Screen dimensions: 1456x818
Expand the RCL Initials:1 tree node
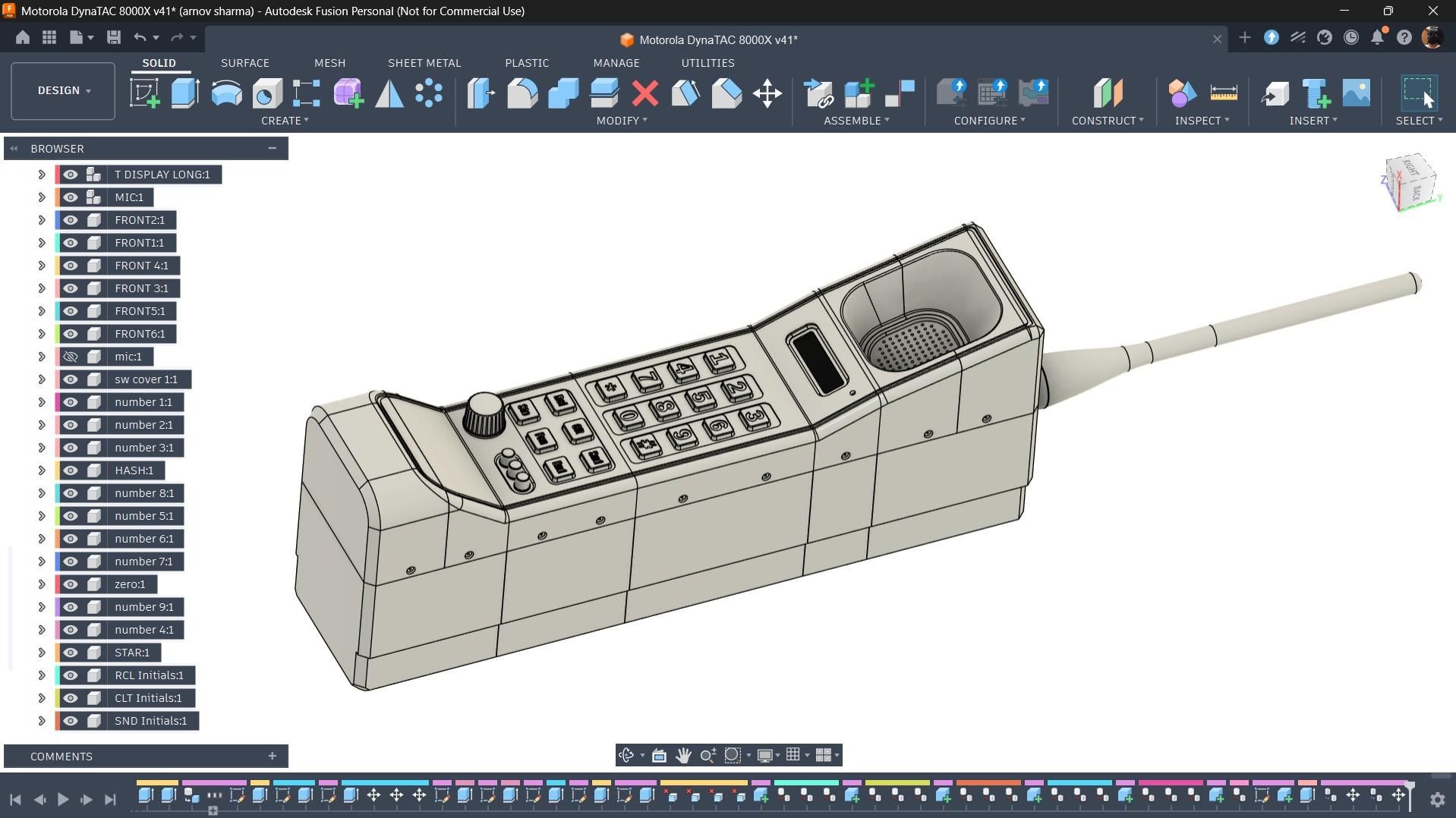(x=42, y=675)
